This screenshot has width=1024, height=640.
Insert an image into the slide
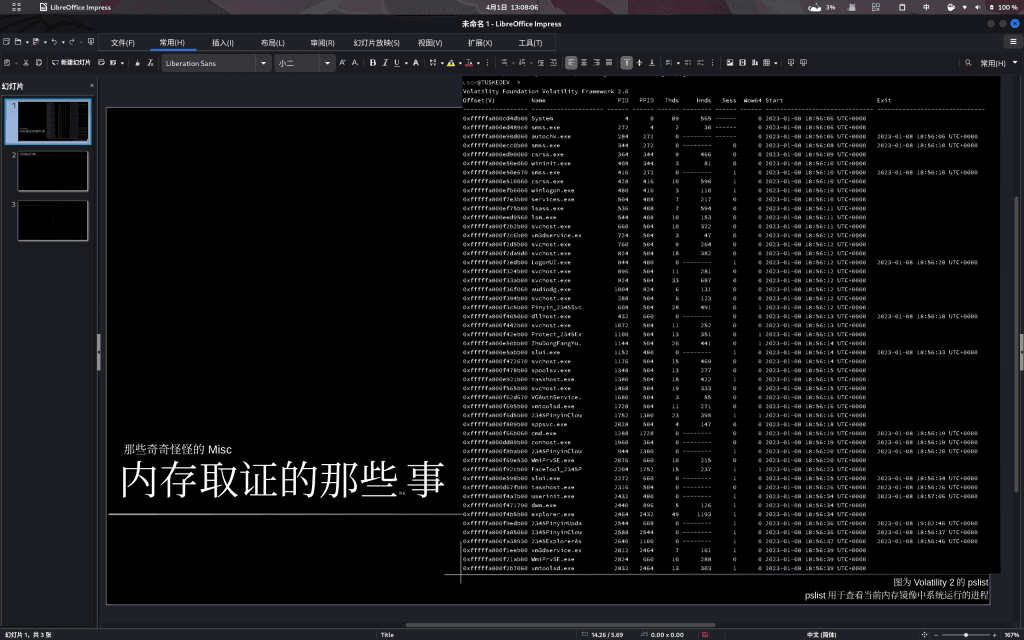pyautogui.click(x=730, y=63)
